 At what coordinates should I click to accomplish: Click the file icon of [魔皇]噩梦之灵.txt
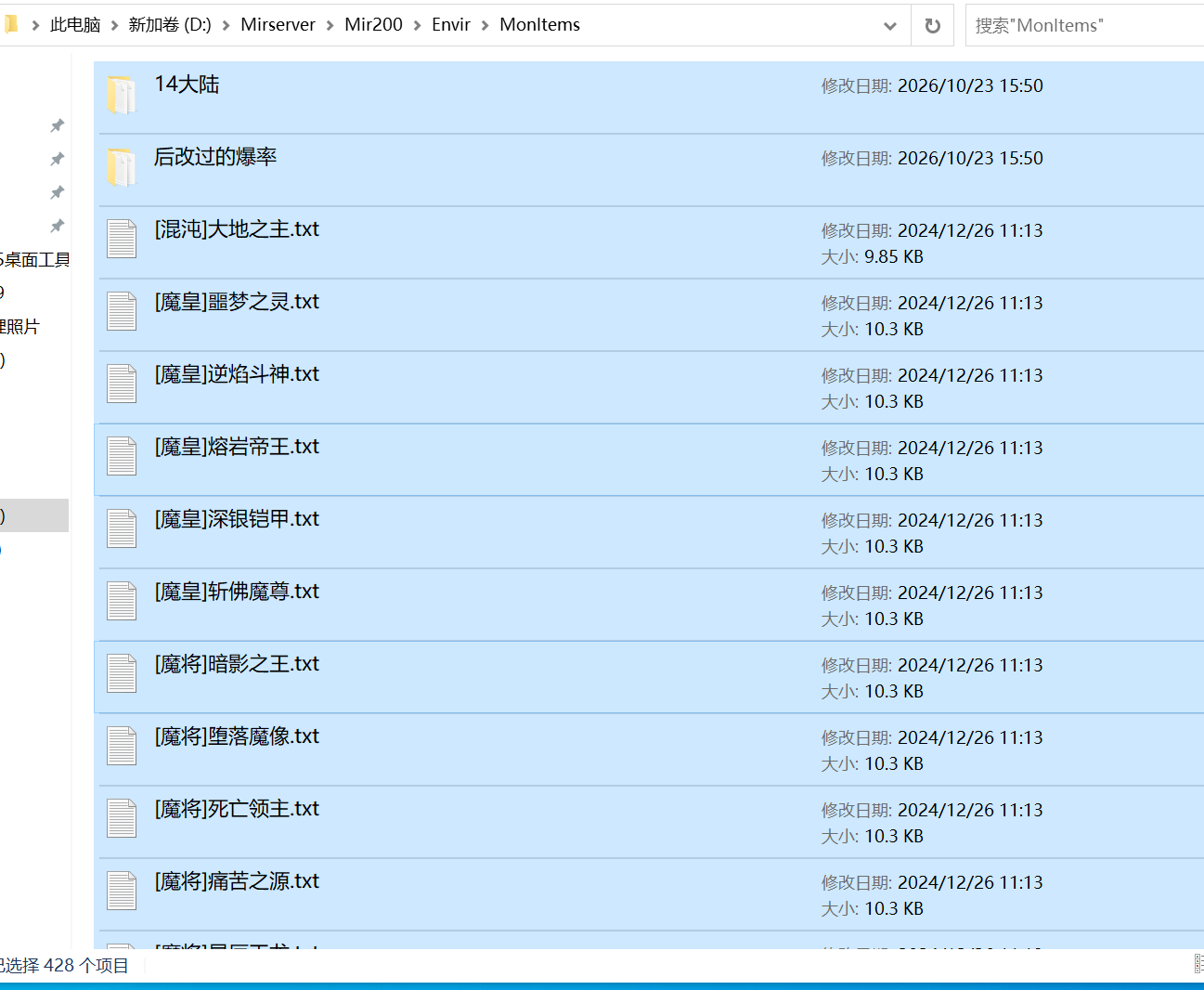[122, 312]
